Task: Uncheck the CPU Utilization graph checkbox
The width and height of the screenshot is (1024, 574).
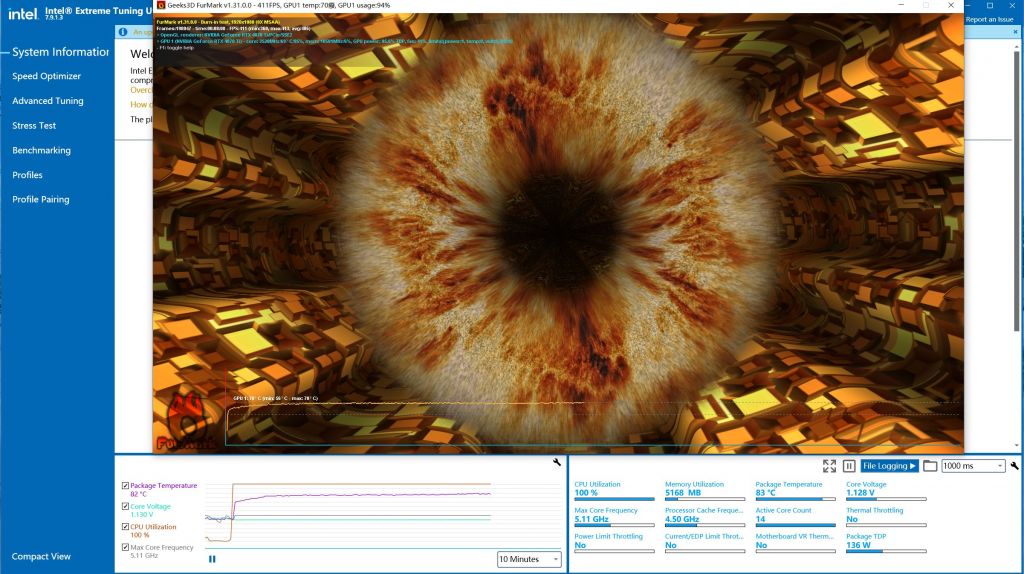Action: coord(125,526)
